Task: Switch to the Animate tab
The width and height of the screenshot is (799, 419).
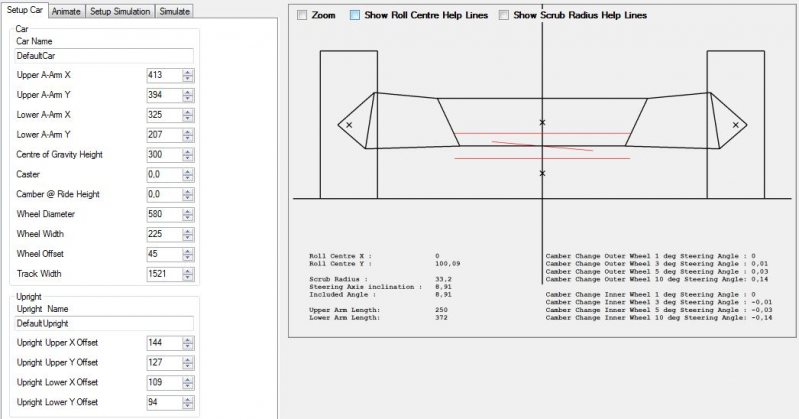Action: point(66,11)
